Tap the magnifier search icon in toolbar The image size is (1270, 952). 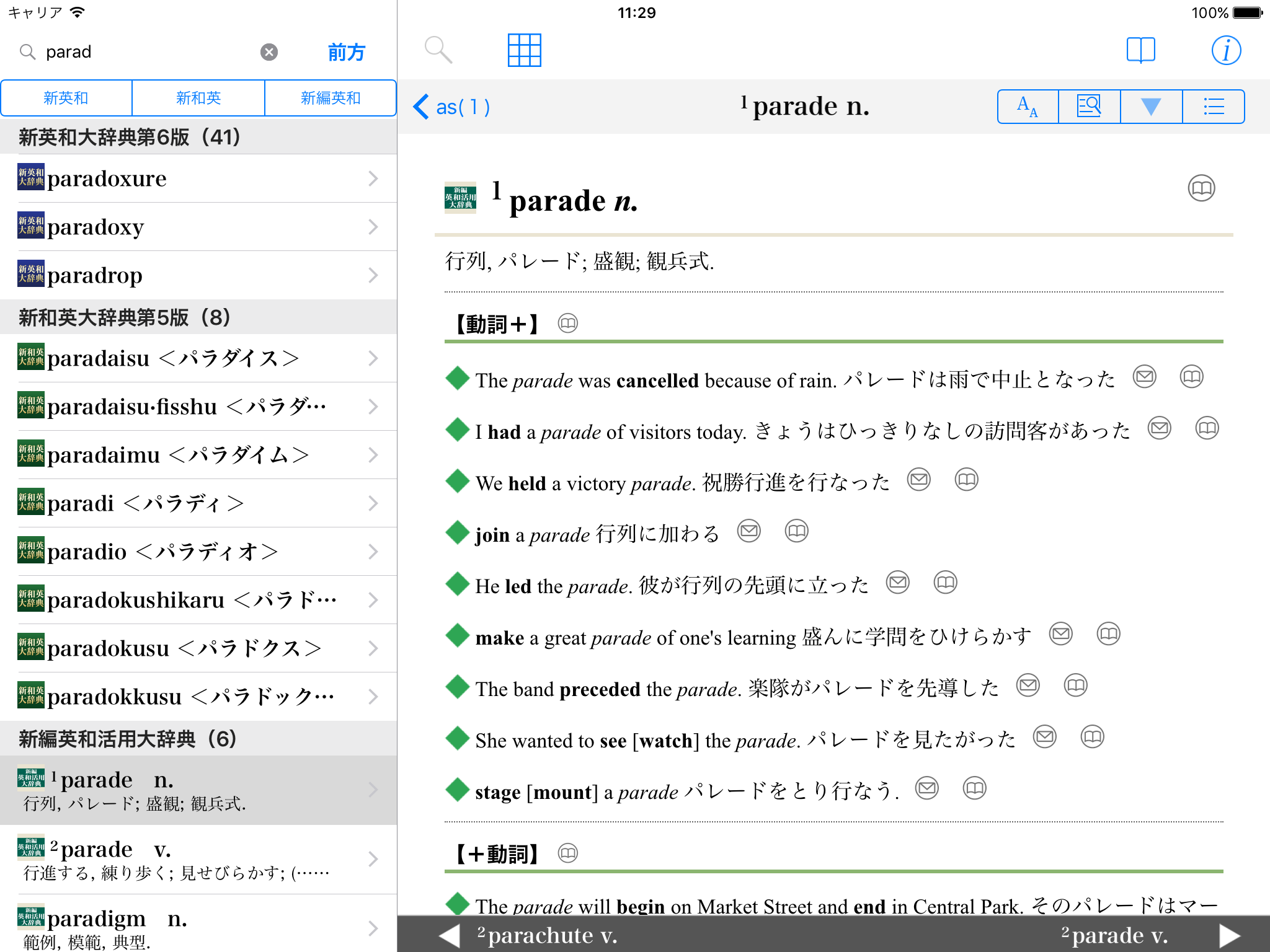pyautogui.click(x=438, y=50)
